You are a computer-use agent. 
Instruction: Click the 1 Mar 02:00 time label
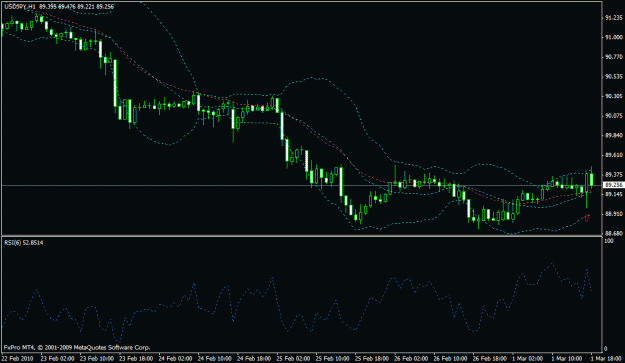coord(527,358)
